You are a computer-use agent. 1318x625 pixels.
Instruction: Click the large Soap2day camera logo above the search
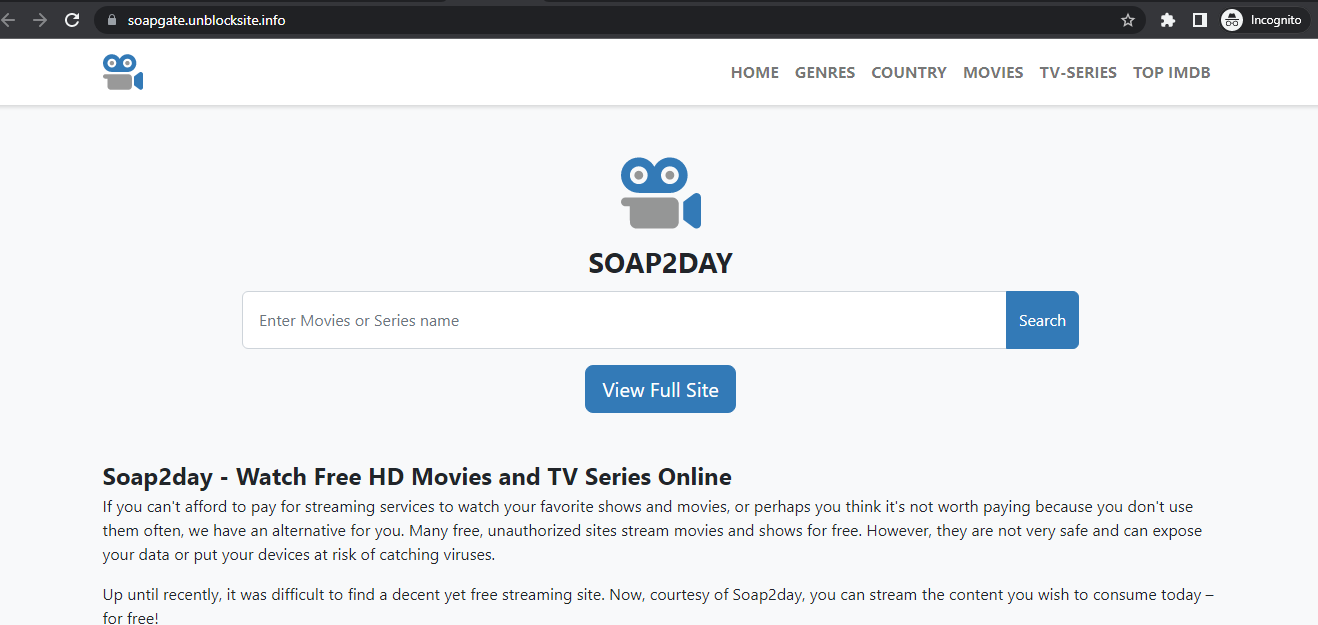pyautogui.click(x=659, y=192)
